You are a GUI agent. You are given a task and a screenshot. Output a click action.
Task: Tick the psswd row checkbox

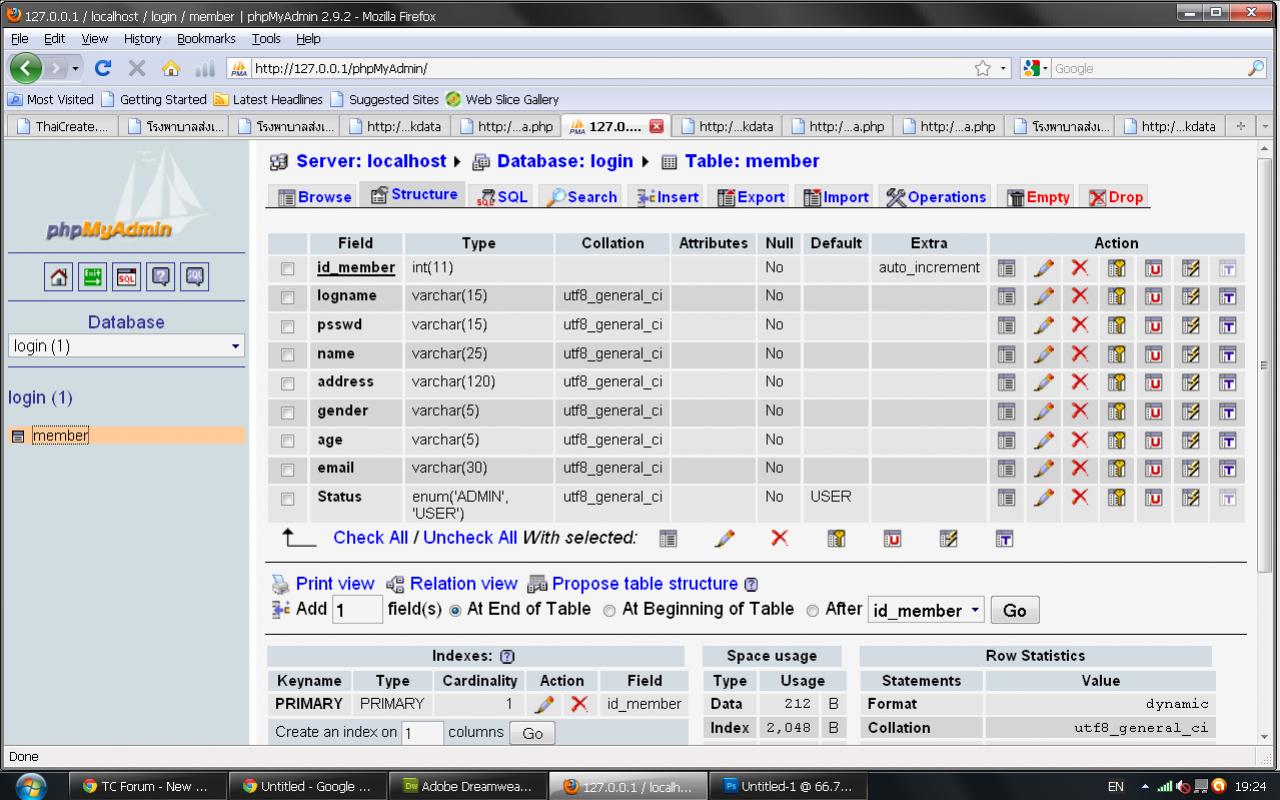288,326
